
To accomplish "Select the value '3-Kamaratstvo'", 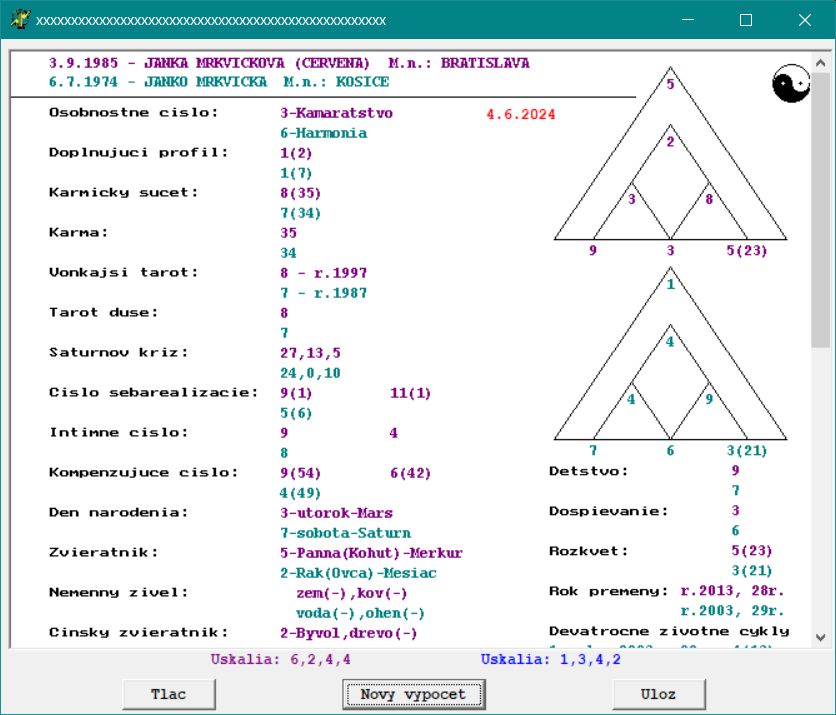I will 336,113.
